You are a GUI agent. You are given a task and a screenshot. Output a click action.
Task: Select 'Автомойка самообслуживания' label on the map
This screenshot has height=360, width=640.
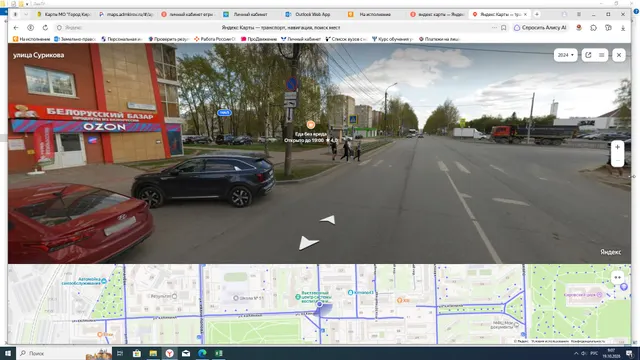tap(84, 281)
